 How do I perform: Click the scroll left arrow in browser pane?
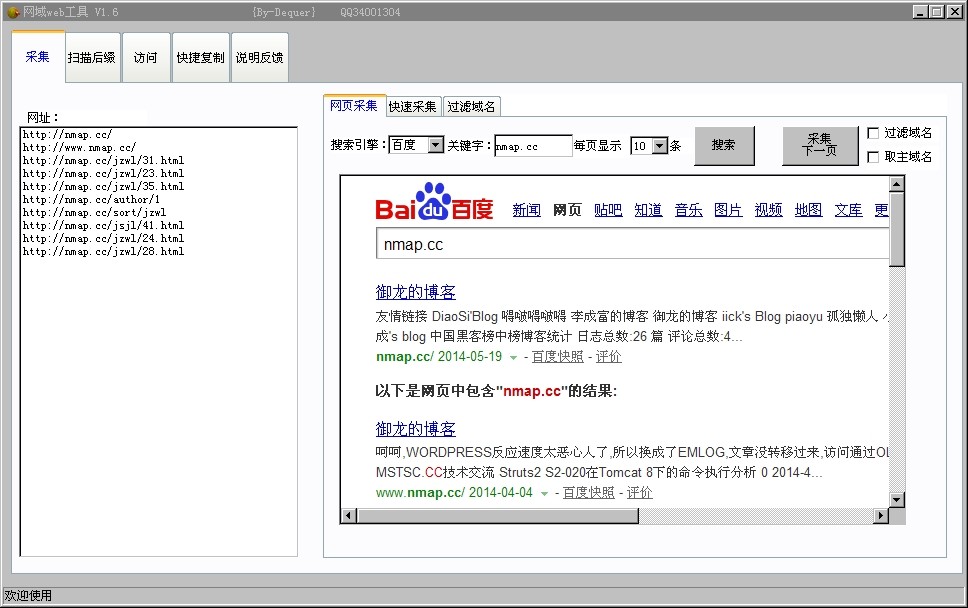click(x=349, y=515)
